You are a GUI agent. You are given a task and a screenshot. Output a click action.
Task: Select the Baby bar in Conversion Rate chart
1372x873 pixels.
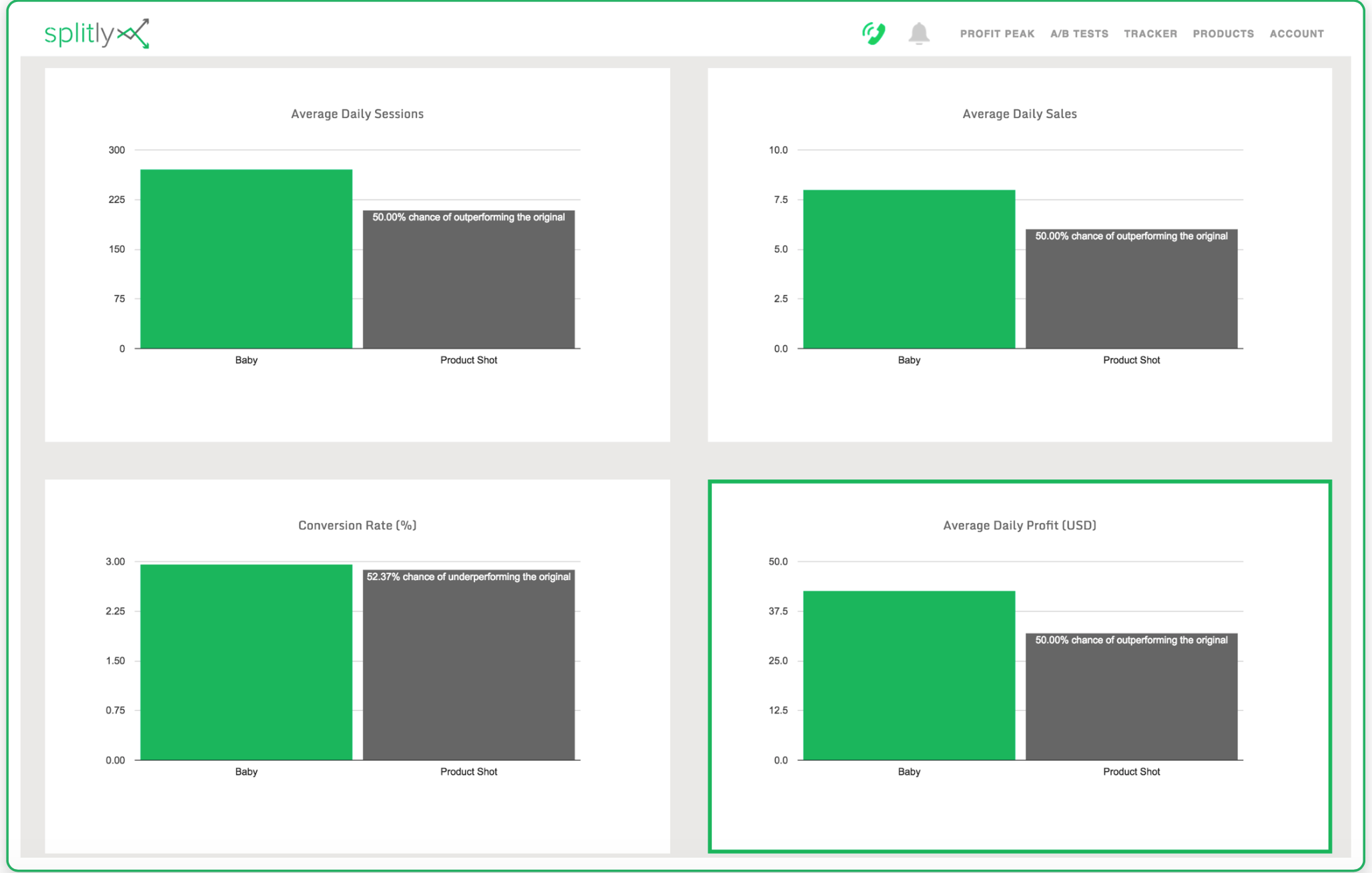(x=246, y=662)
